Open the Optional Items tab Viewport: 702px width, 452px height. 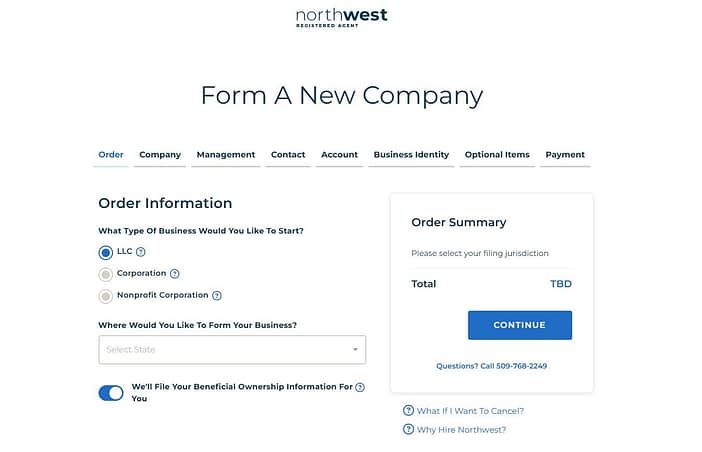(x=497, y=155)
